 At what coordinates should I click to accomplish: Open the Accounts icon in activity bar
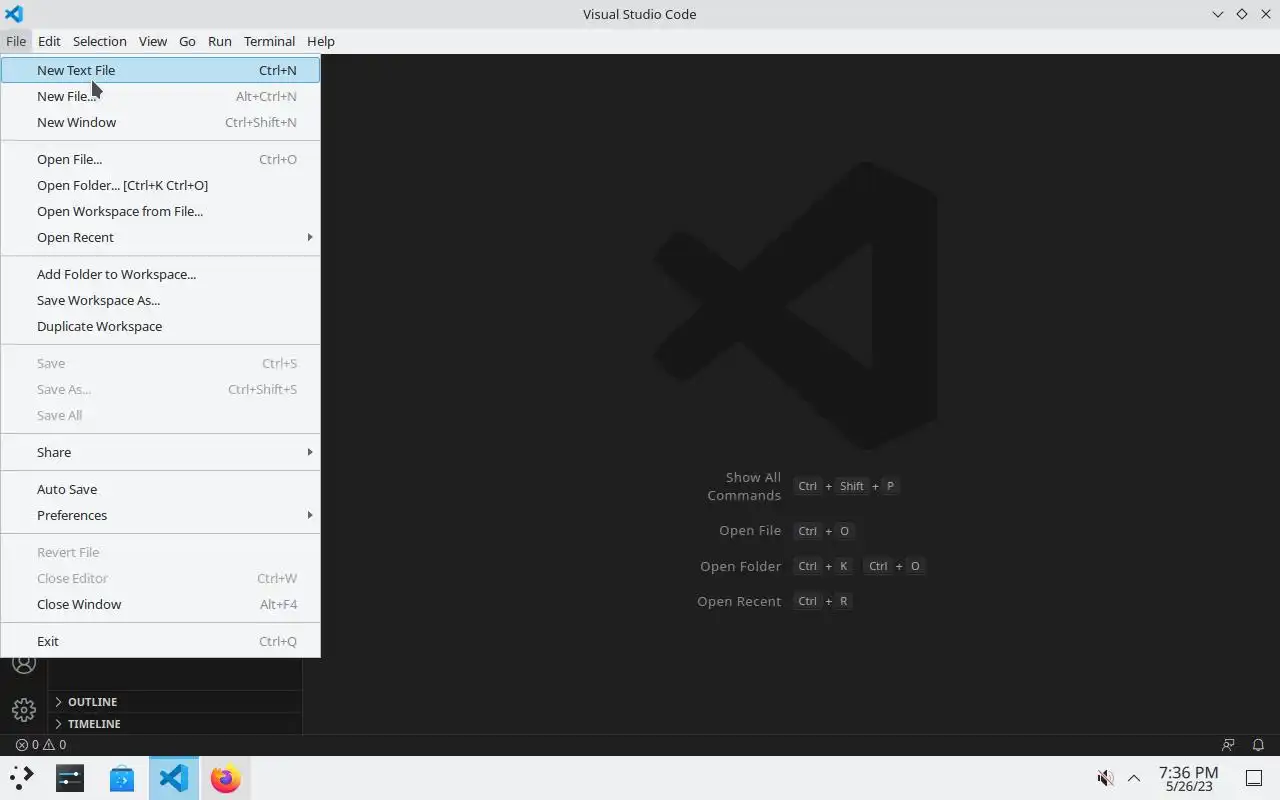pos(24,664)
